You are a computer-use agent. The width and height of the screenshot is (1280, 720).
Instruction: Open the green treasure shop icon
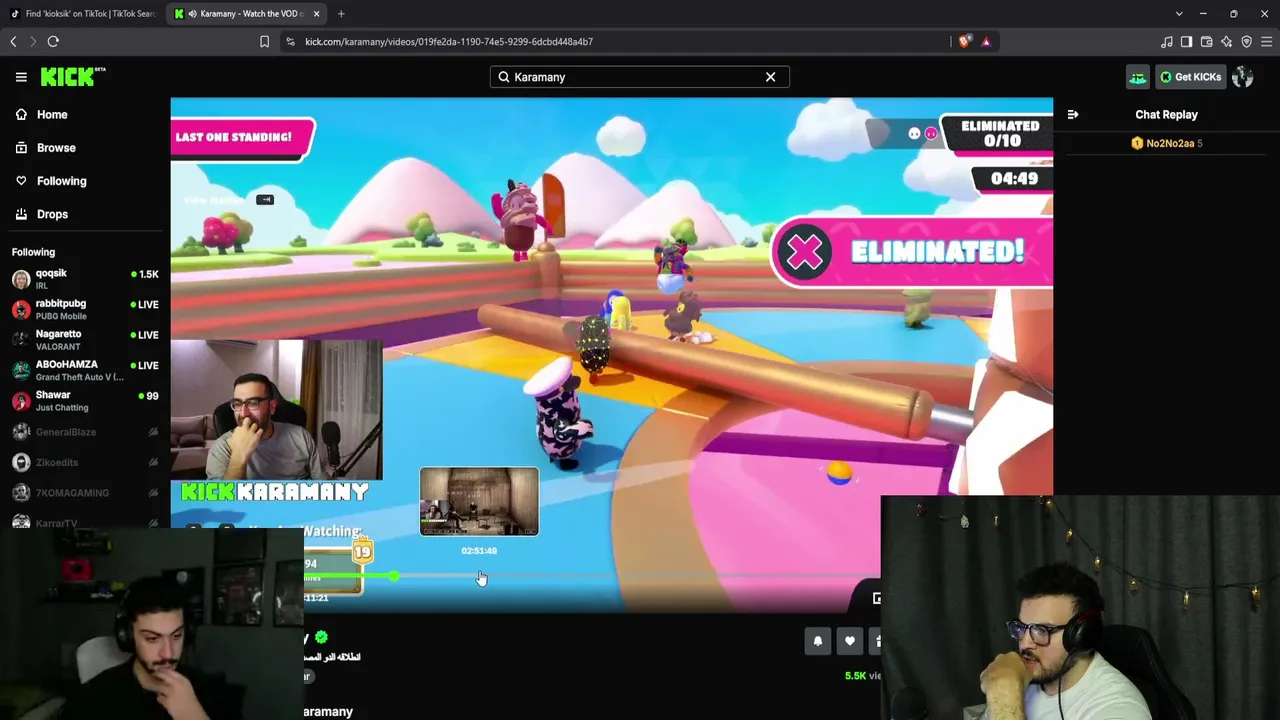(x=1138, y=77)
